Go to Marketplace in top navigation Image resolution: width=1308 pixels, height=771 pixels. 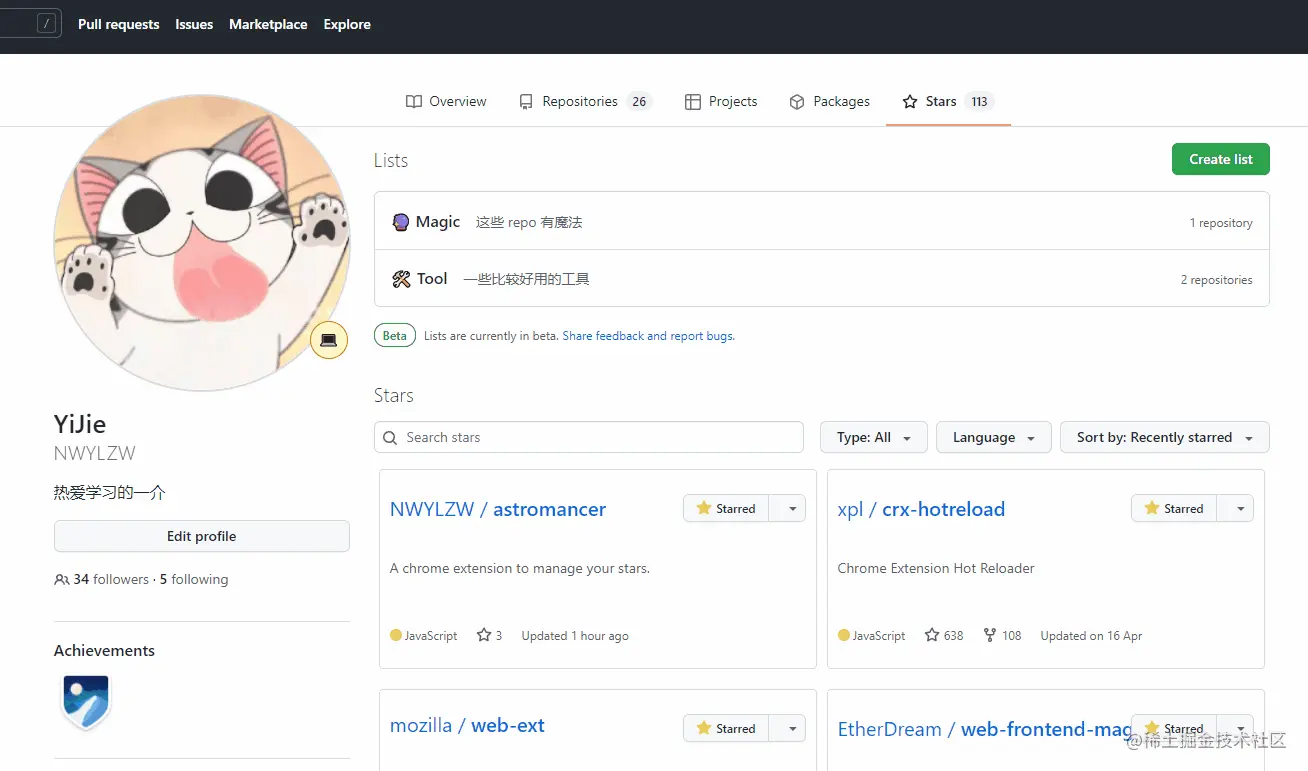pyautogui.click(x=268, y=24)
